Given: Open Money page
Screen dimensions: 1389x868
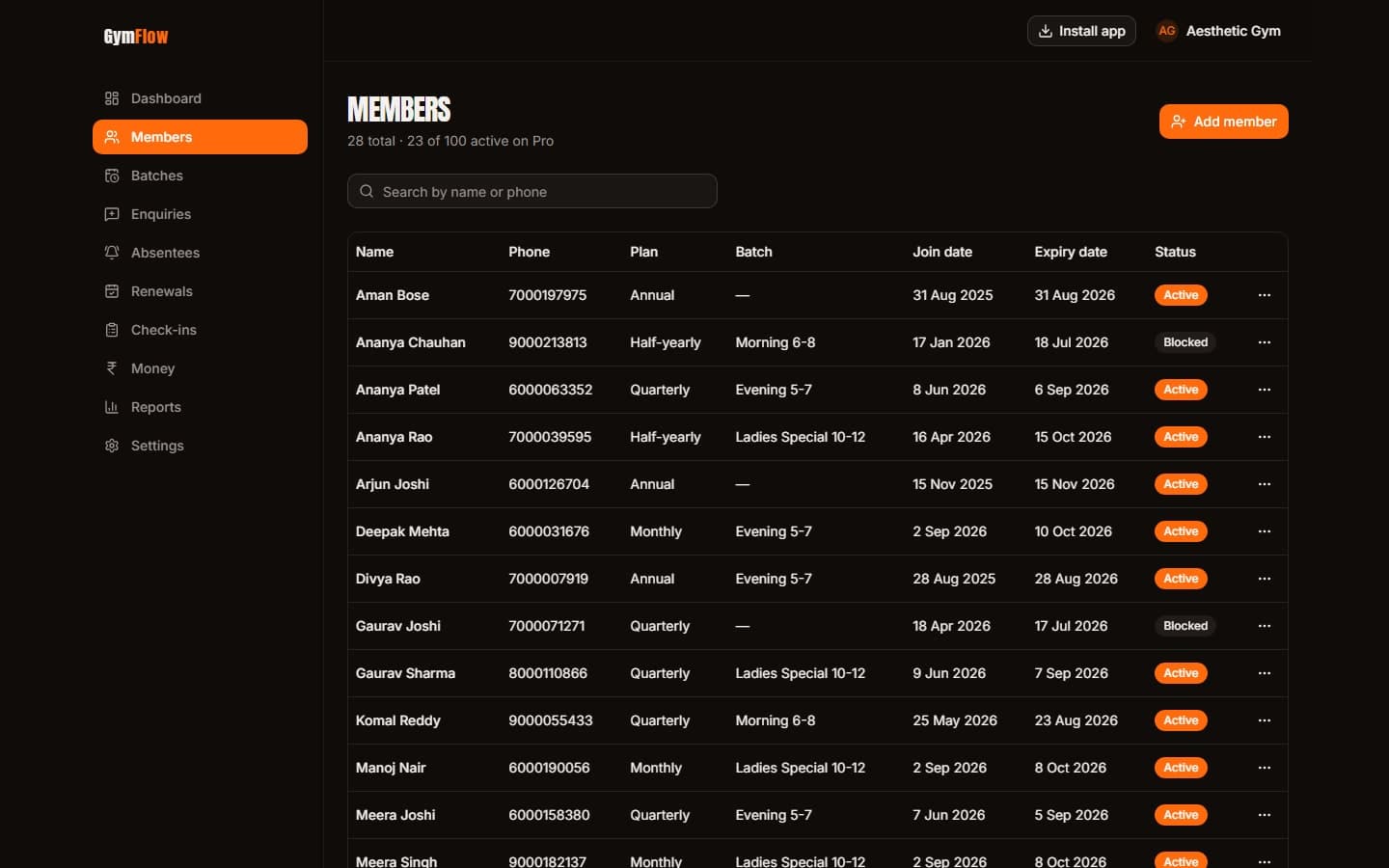Looking at the screenshot, I should 200,368.
